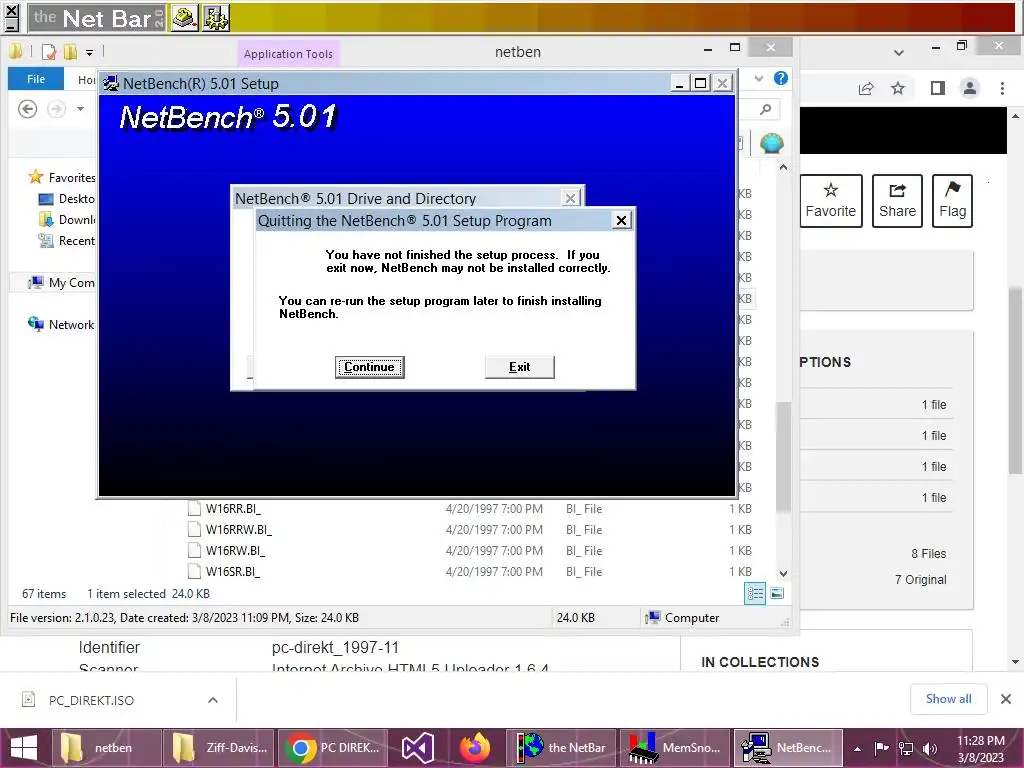Bookmark this page with star icon
This screenshot has width=1024, height=768.
point(899,88)
